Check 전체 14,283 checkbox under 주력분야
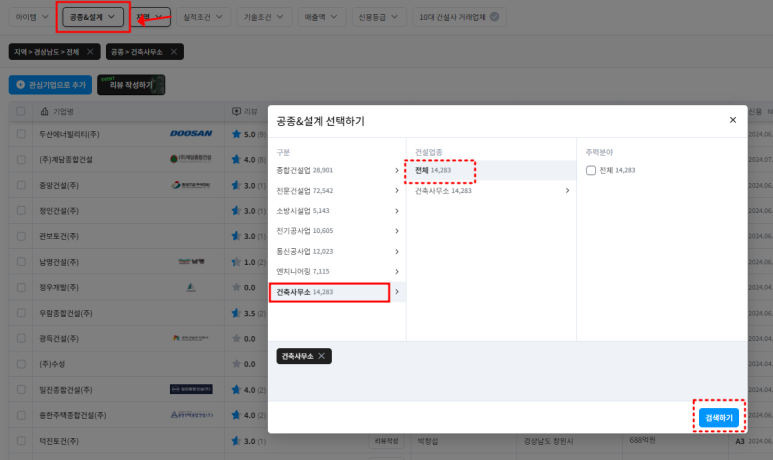773x460 pixels. pos(591,170)
